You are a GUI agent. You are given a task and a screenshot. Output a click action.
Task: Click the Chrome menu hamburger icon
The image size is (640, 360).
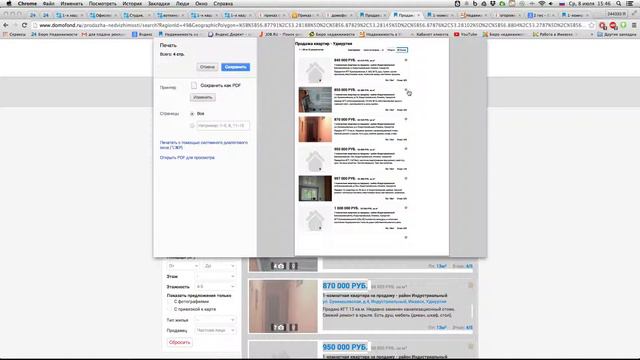click(633, 25)
